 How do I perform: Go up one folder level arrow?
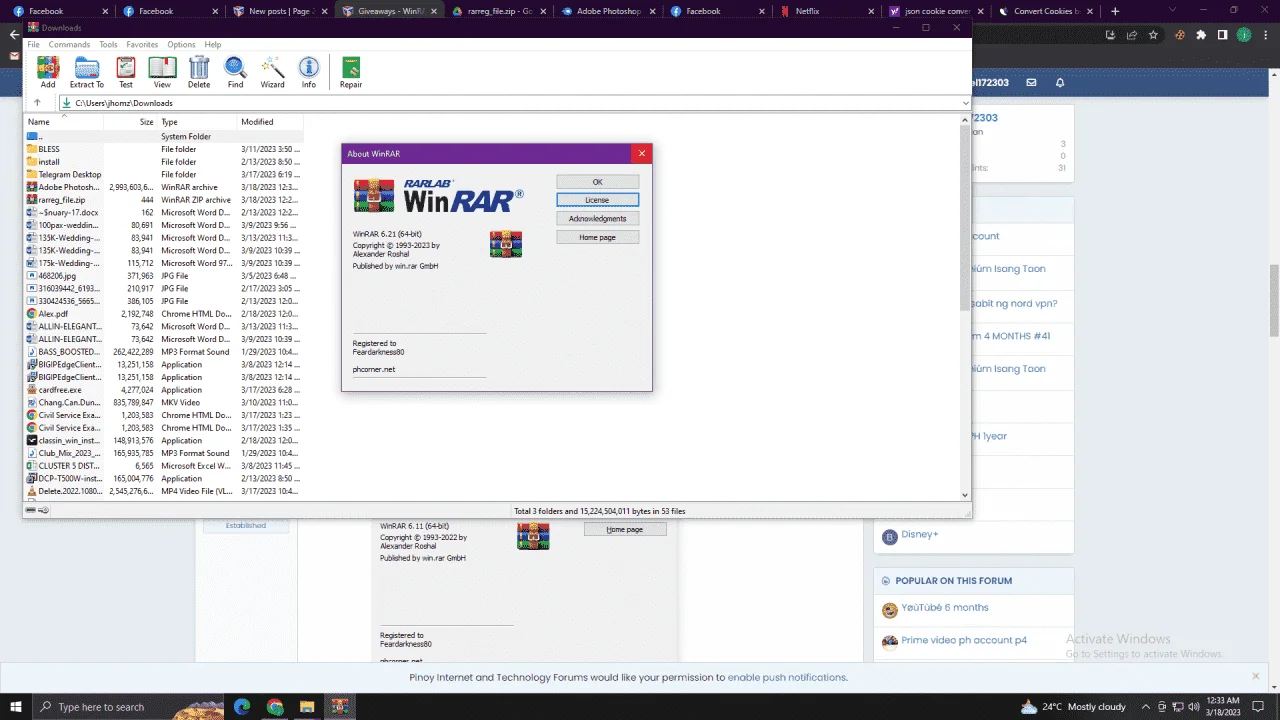point(37,103)
